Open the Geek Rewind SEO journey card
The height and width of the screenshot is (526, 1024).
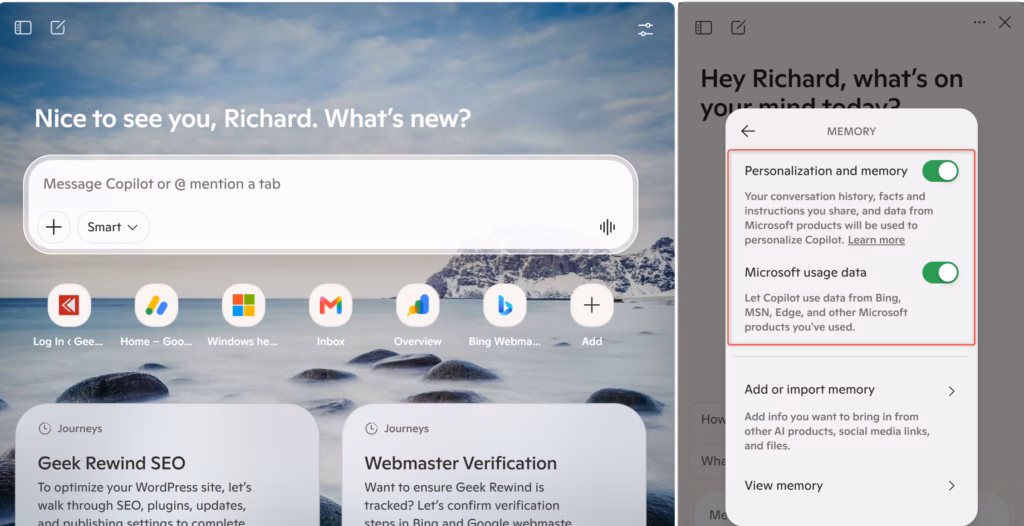pyautogui.click(x=167, y=465)
